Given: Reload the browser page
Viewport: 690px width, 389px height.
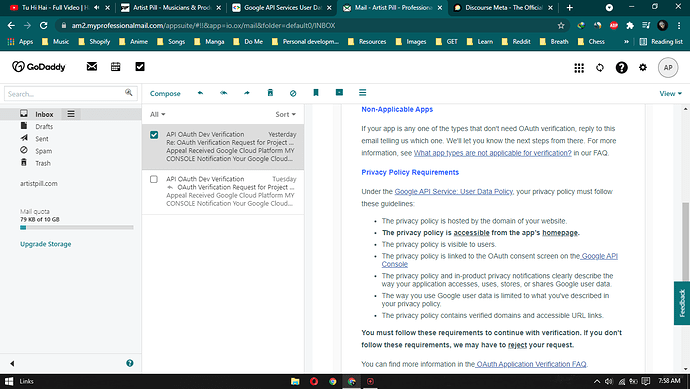Looking at the screenshot, I should coord(44,26).
